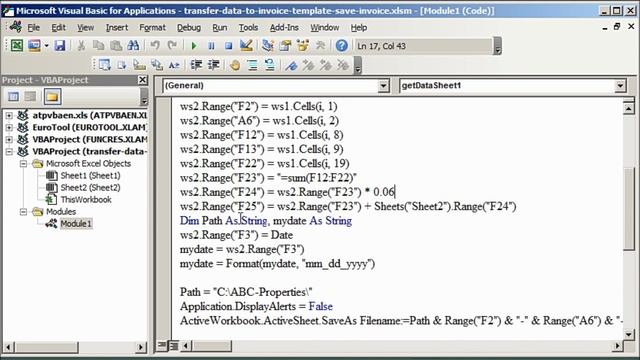The height and width of the screenshot is (360, 640).
Task: Select Module1 in project tree
Action: [x=76, y=224]
